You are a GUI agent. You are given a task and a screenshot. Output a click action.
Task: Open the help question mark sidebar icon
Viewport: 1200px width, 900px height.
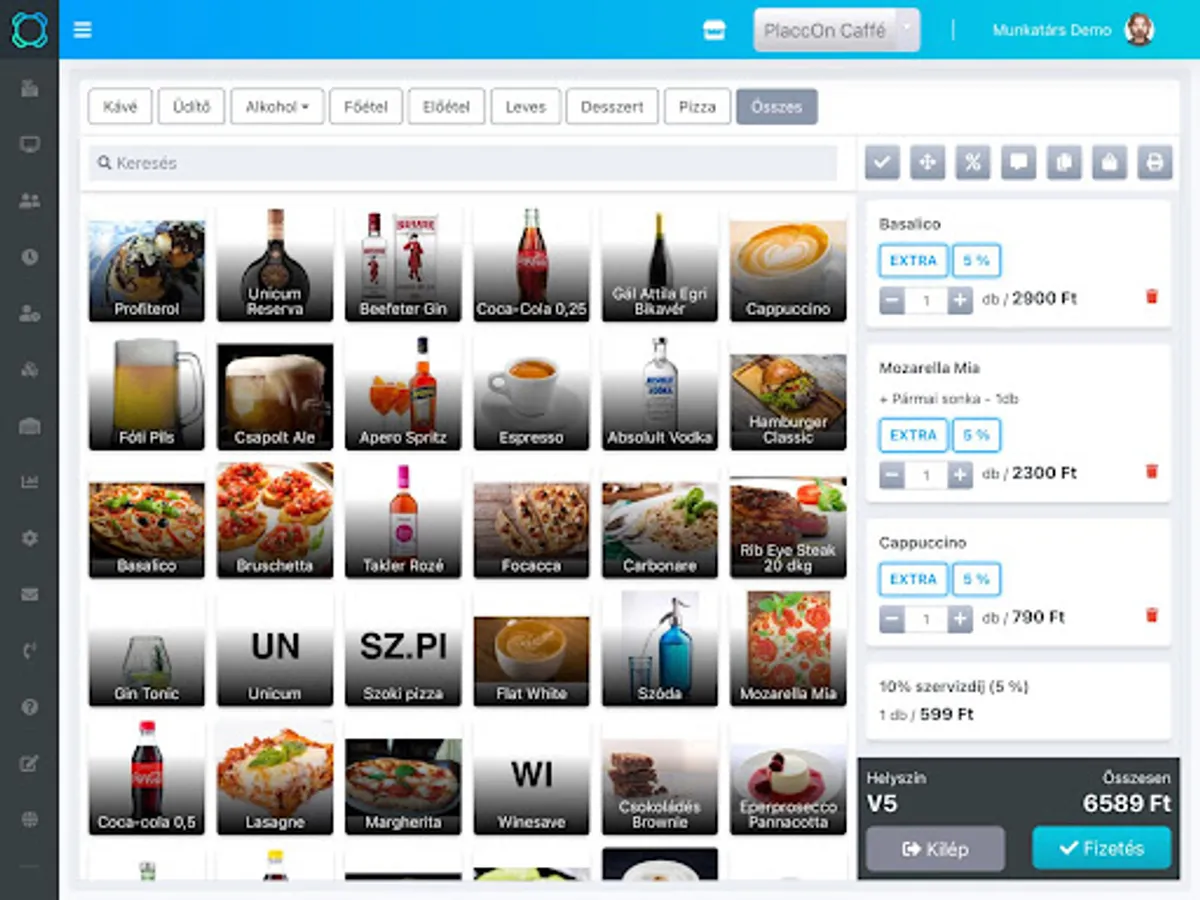(29, 707)
